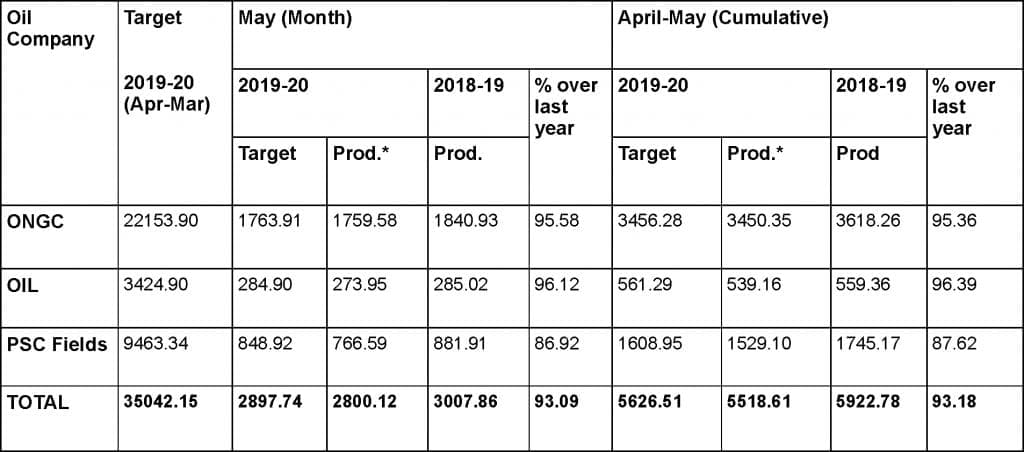
Task: Select the OIL May value 273.95
Action: [360, 285]
